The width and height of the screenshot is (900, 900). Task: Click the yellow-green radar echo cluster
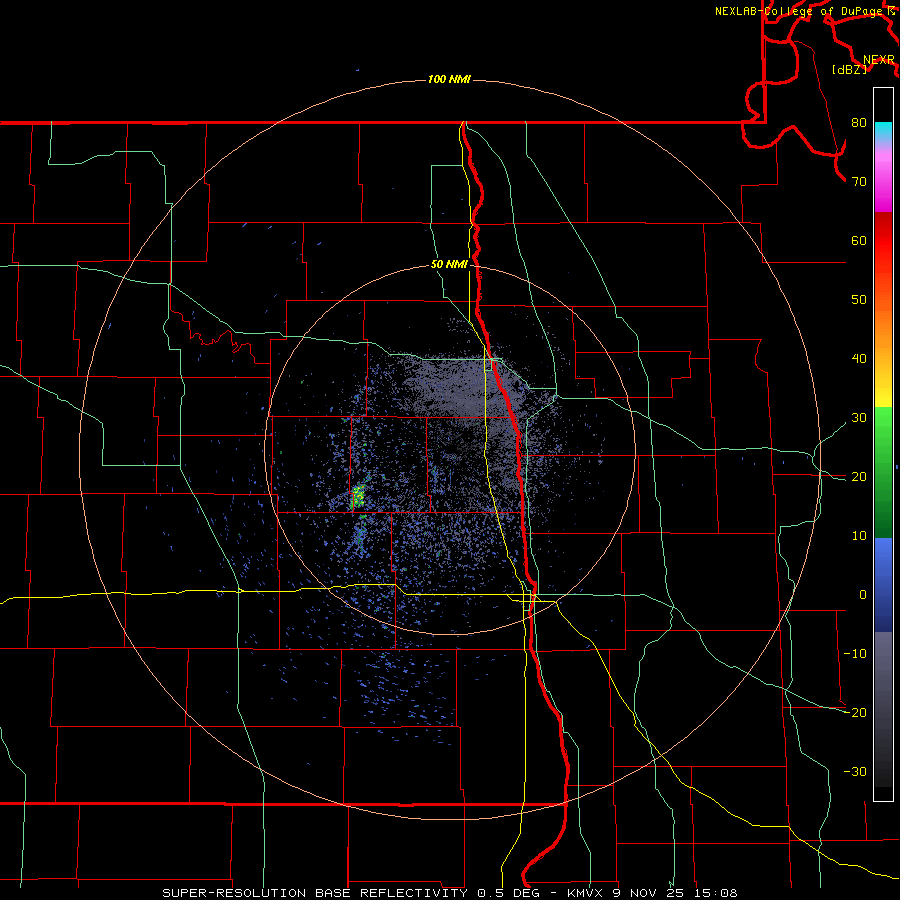click(358, 496)
